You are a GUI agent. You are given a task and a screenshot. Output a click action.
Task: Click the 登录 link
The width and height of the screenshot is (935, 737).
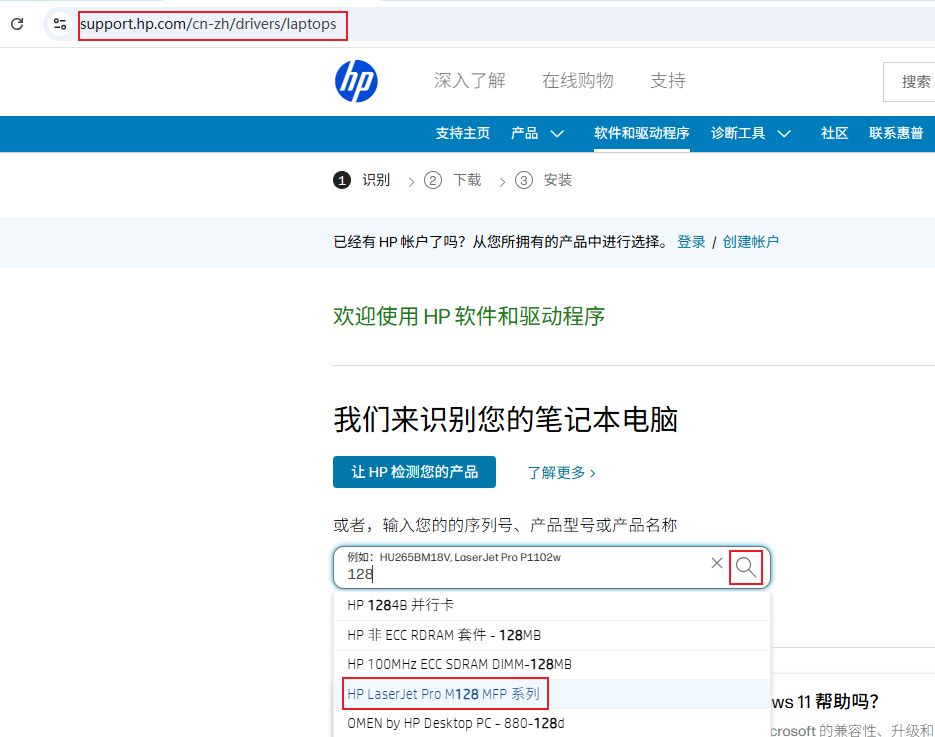point(691,241)
